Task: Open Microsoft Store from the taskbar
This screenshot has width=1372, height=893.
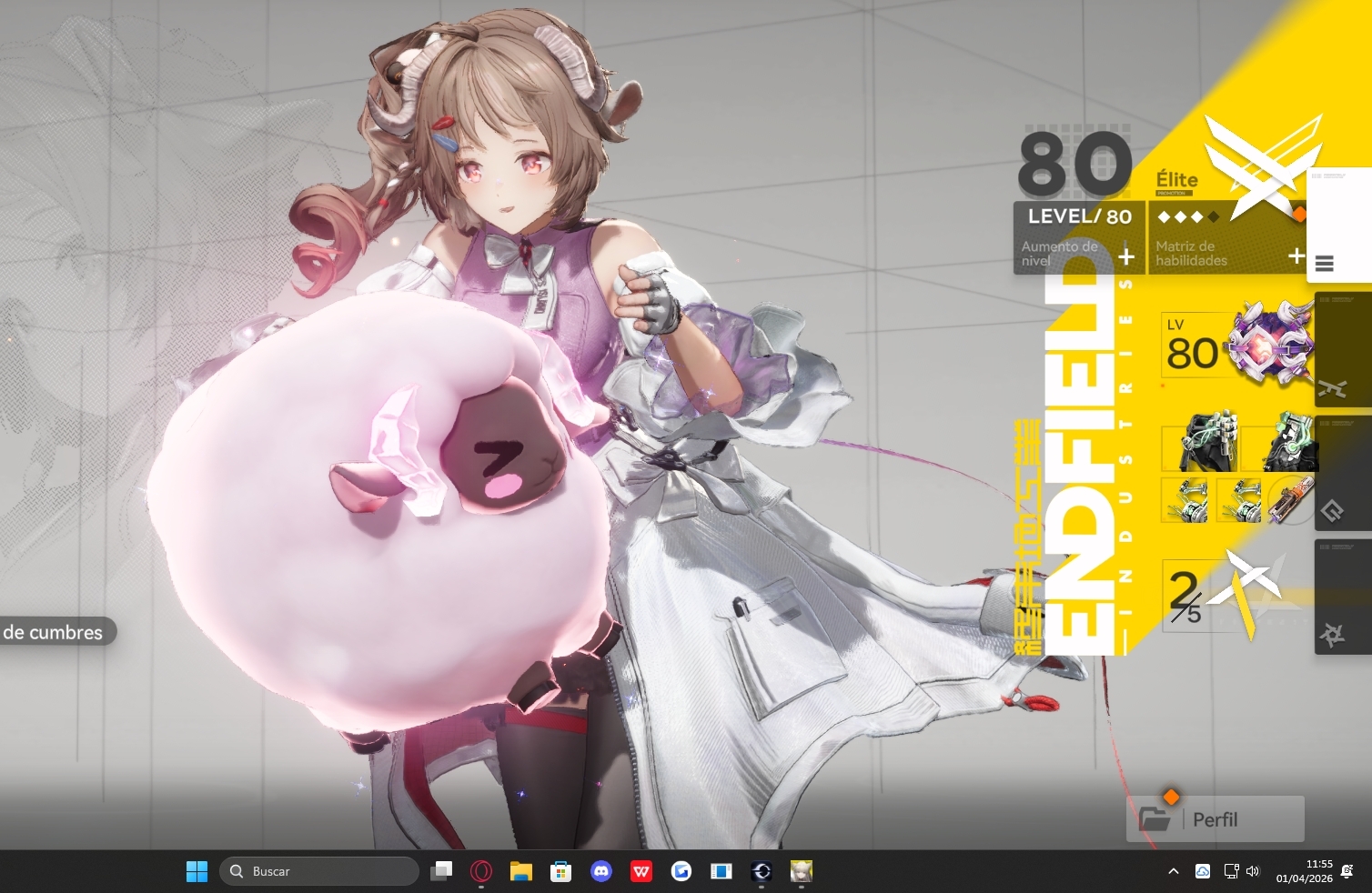Action: [561, 871]
